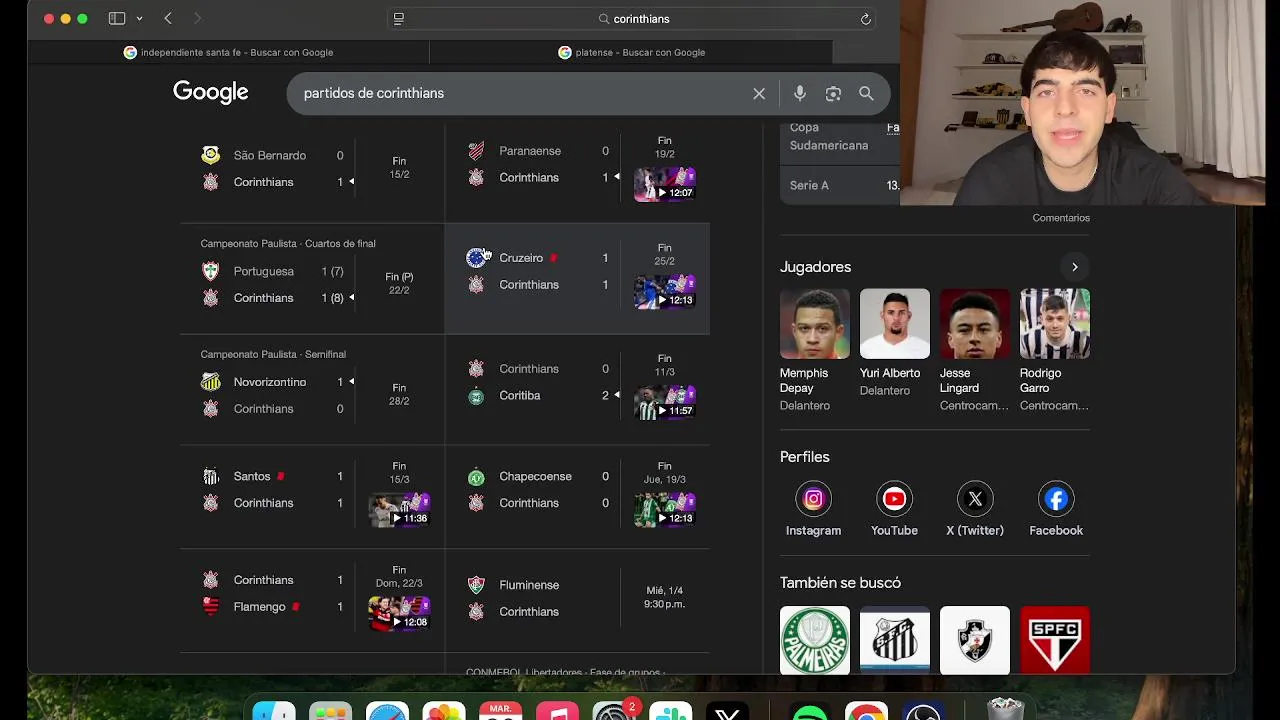Start voice search with microphone icon
The image size is (1280, 720).
pyautogui.click(x=800, y=93)
